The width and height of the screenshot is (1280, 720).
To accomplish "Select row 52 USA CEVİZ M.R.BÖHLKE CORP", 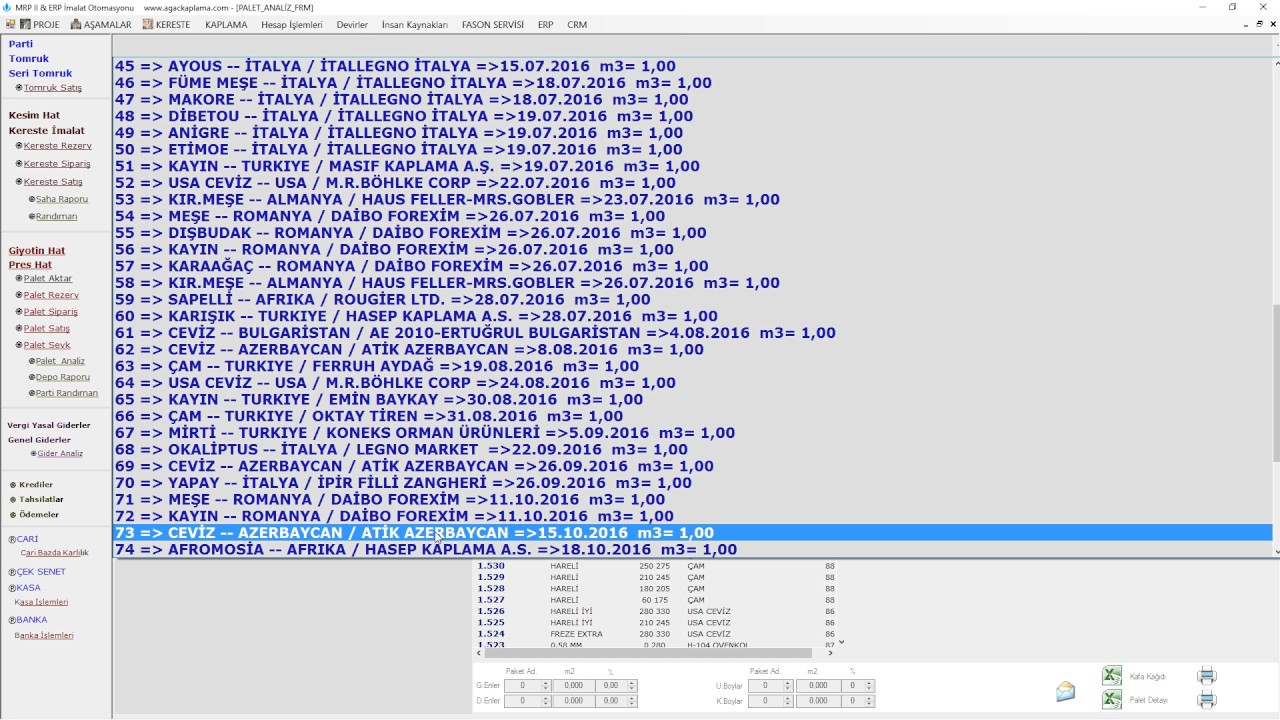I will coord(692,183).
